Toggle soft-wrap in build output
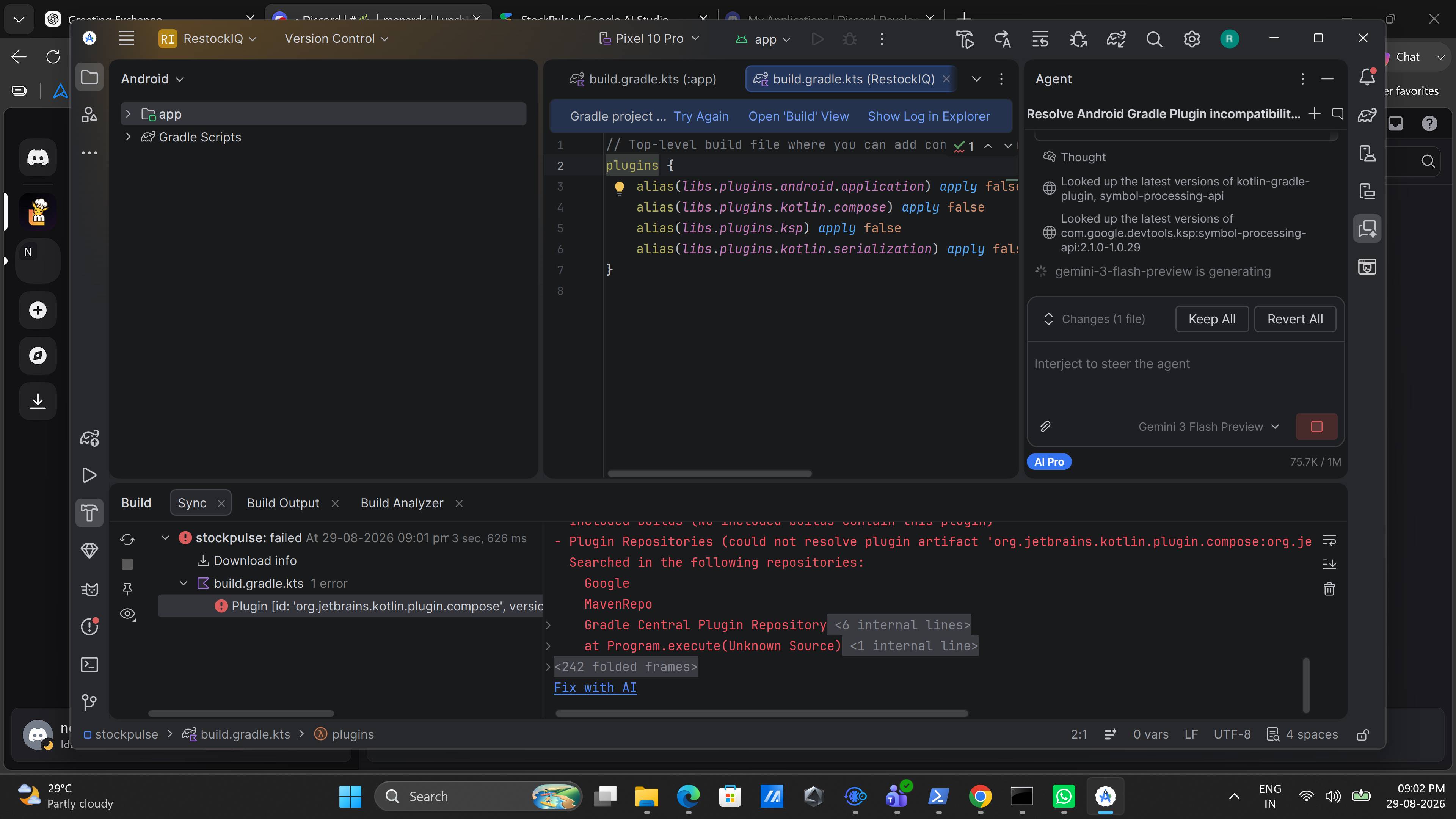Image resolution: width=1456 pixels, height=819 pixels. pos(1329,541)
